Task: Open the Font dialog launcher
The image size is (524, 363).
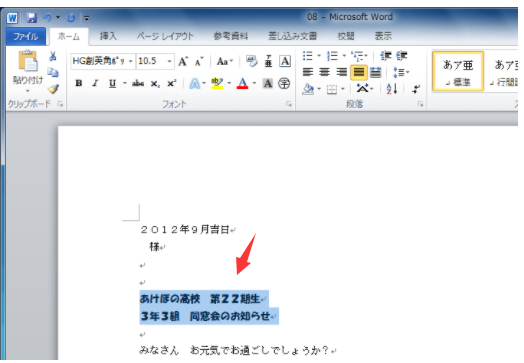Action: 289,105
